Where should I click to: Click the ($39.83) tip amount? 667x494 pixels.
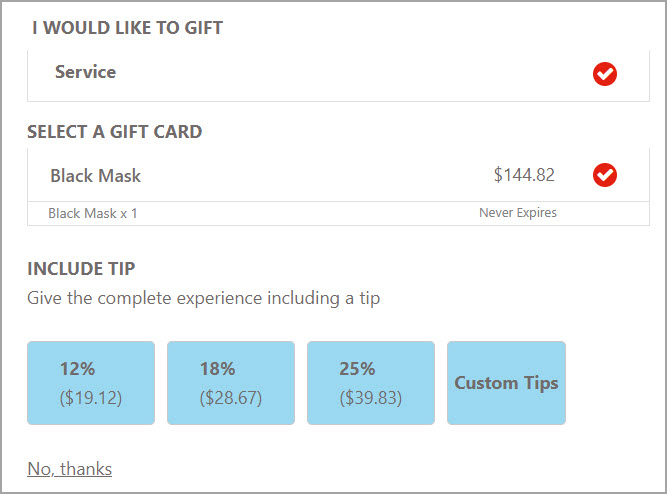pos(371,398)
